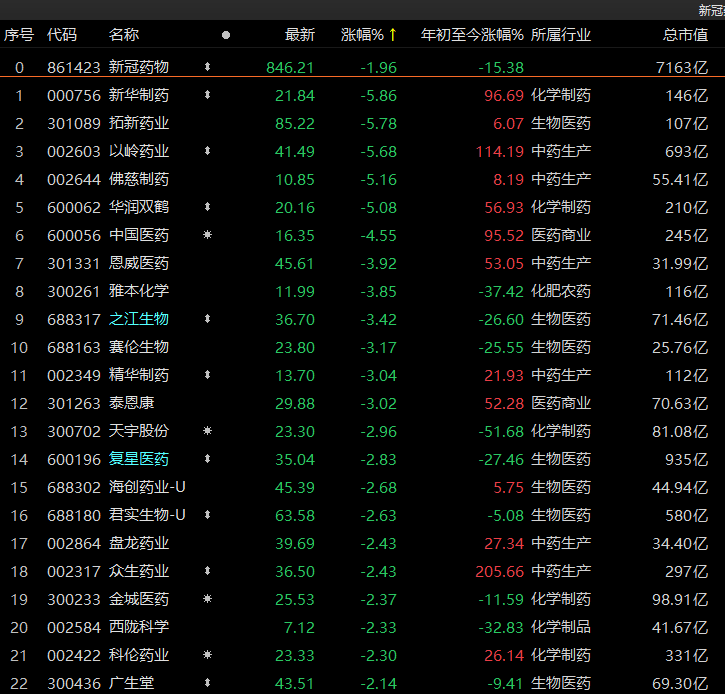Click the marker icon beside 新冠药物
The height and width of the screenshot is (694, 725).
click(x=208, y=67)
